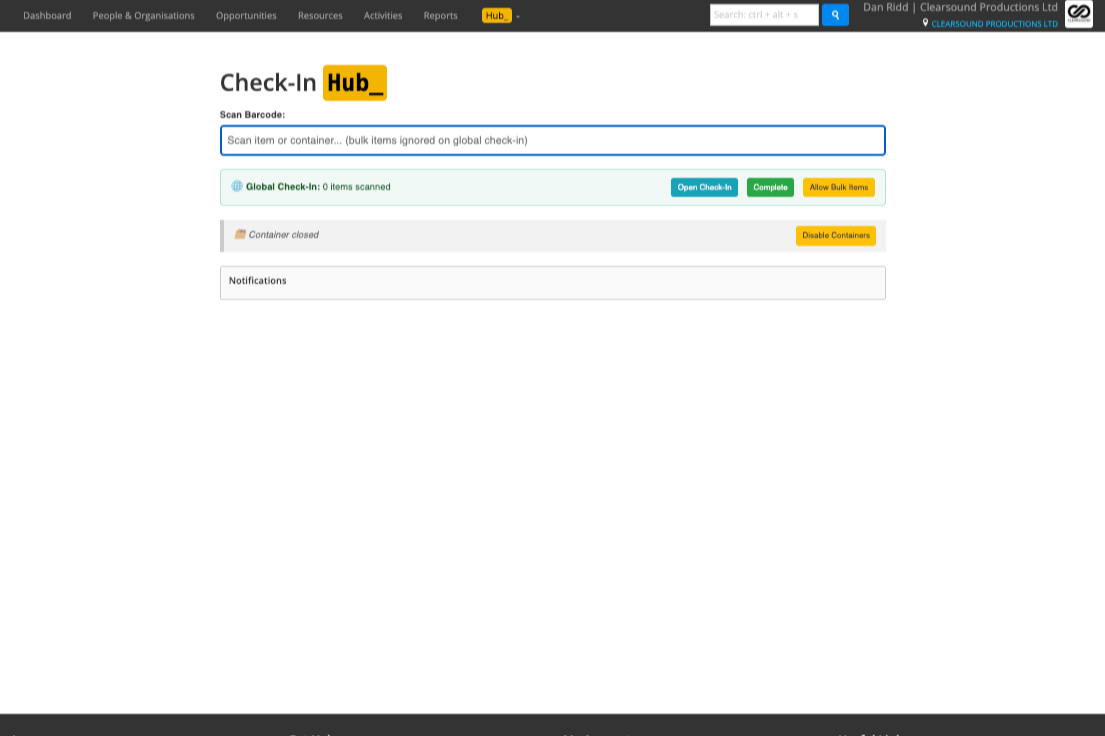The height and width of the screenshot is (736, 1105).
Task: Click the top search box
Action: tap(764, 14)
